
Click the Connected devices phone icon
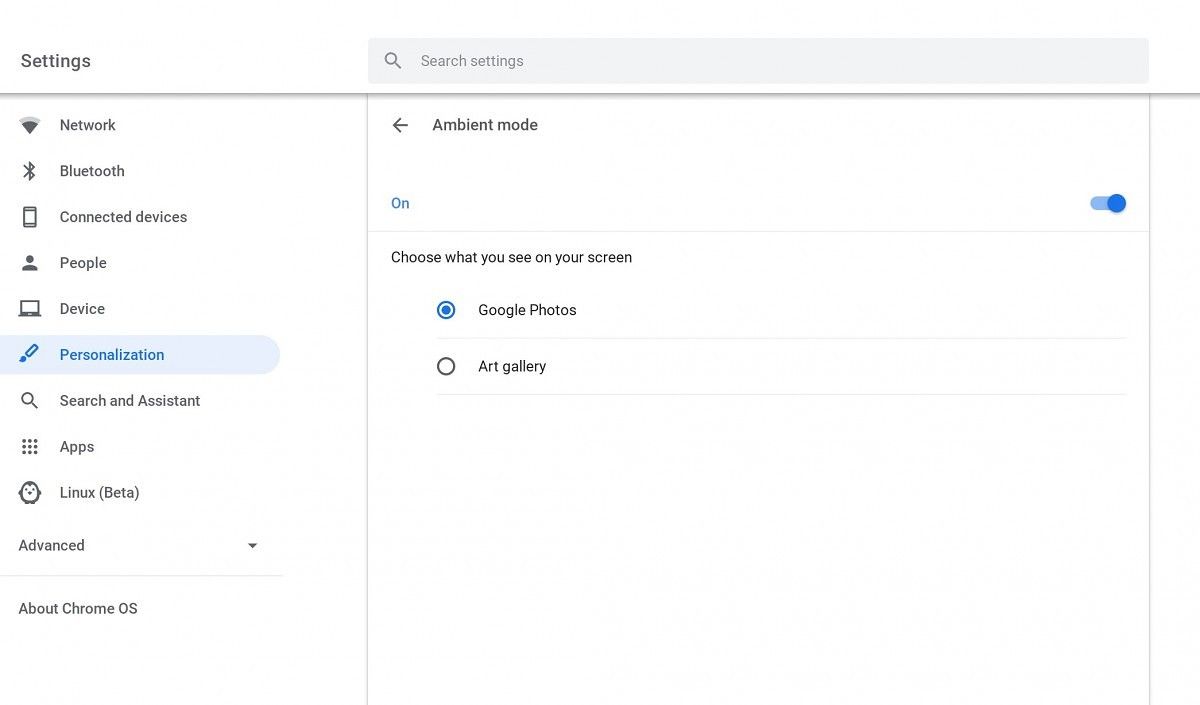coord(29,216)
